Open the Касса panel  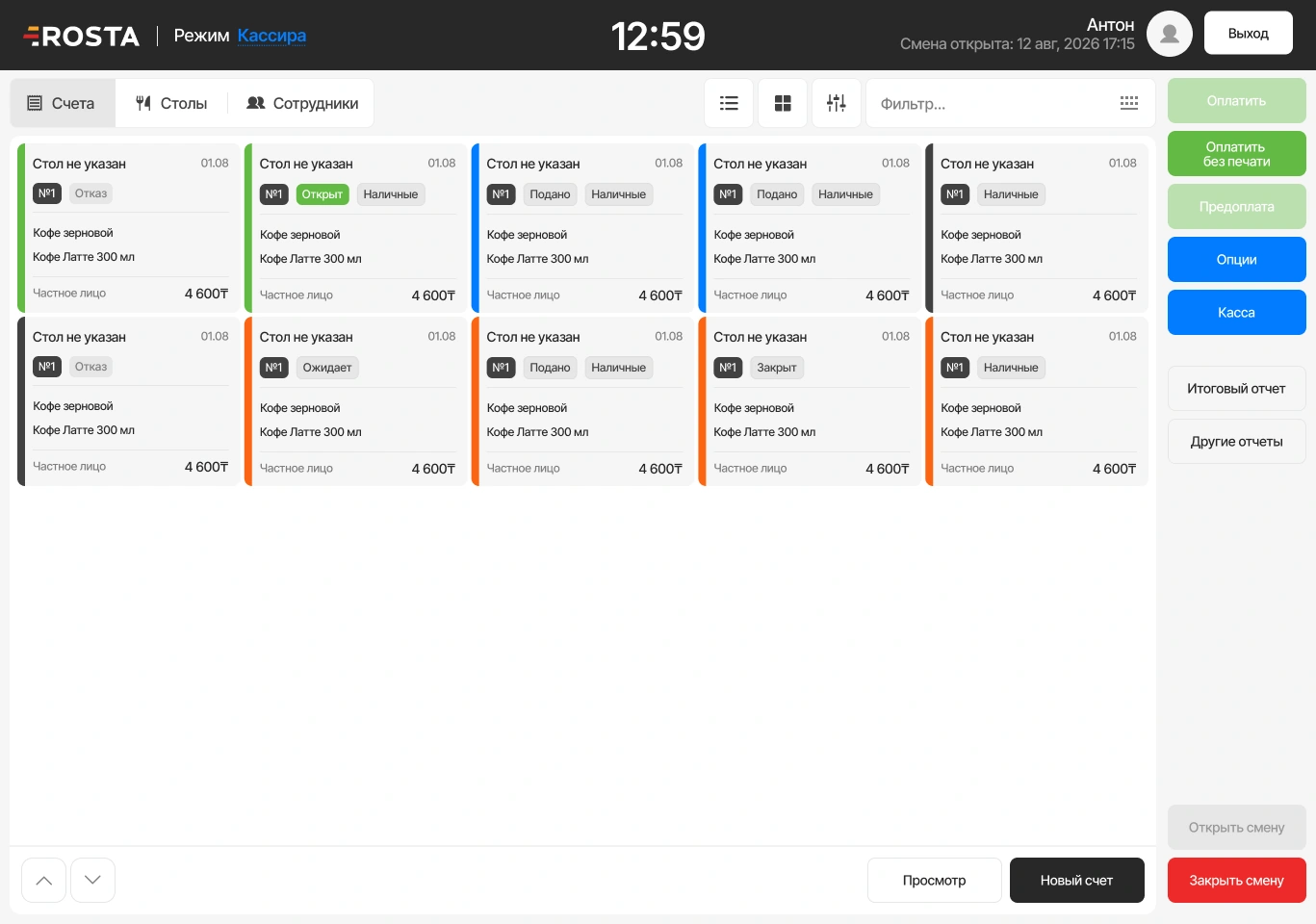point(1237,313)
